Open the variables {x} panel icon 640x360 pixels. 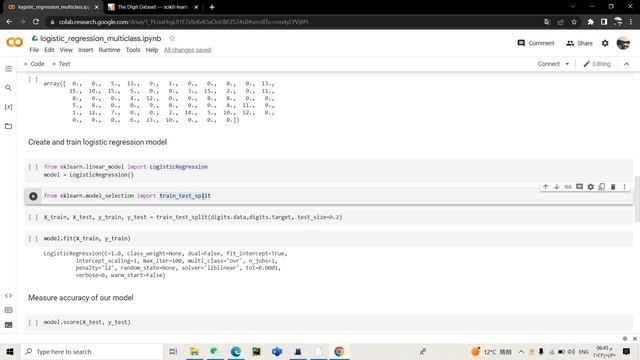[x=8, y=107]
